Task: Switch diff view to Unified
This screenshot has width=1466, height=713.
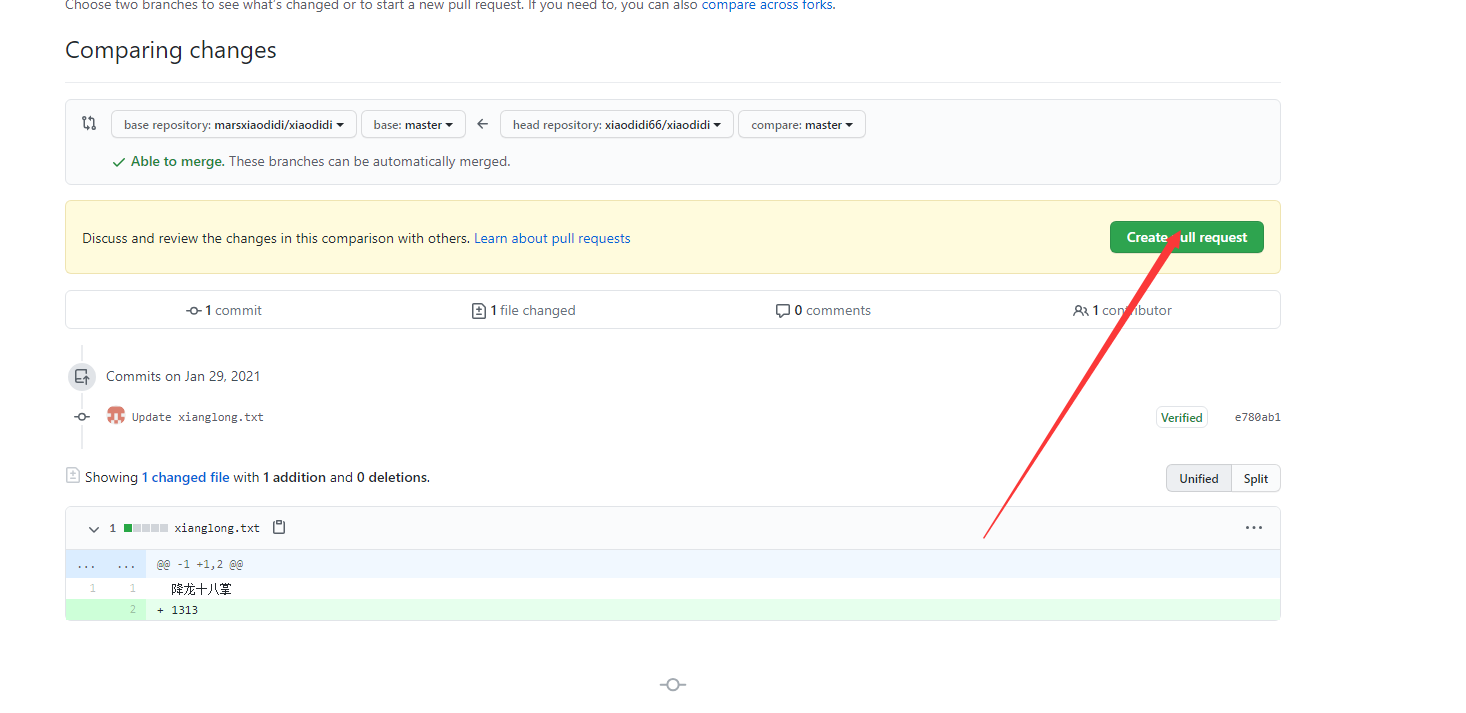Action: point(1198,478)
